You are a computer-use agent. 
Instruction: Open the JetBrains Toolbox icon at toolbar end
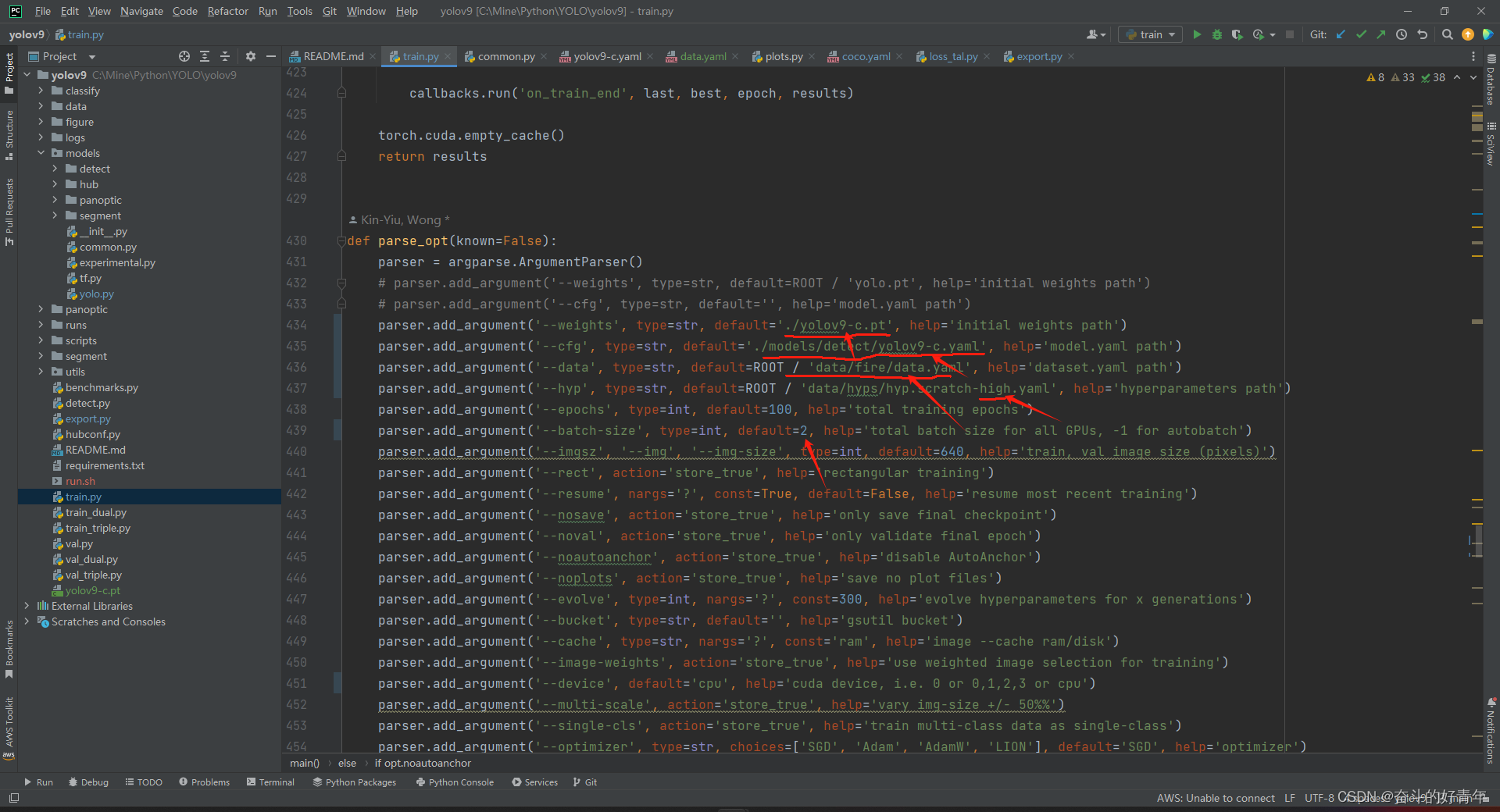pyautogui.click(x=1487, y=34)
